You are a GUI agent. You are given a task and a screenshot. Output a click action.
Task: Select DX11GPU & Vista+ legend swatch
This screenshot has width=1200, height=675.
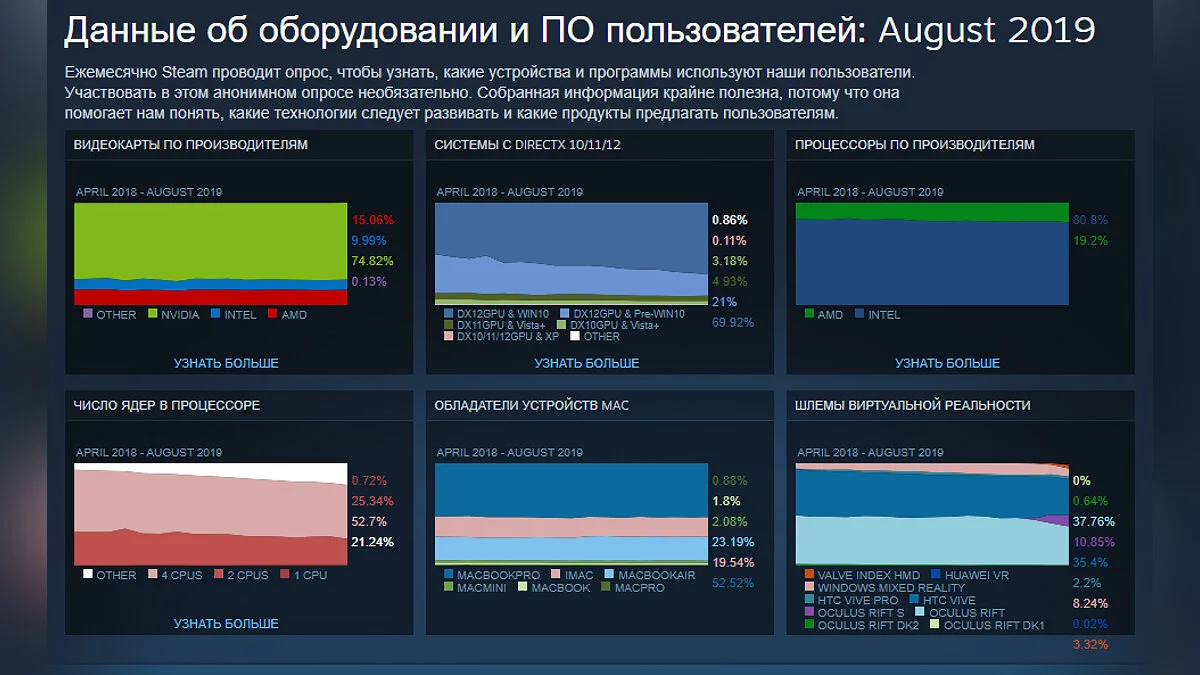[448, 325]
